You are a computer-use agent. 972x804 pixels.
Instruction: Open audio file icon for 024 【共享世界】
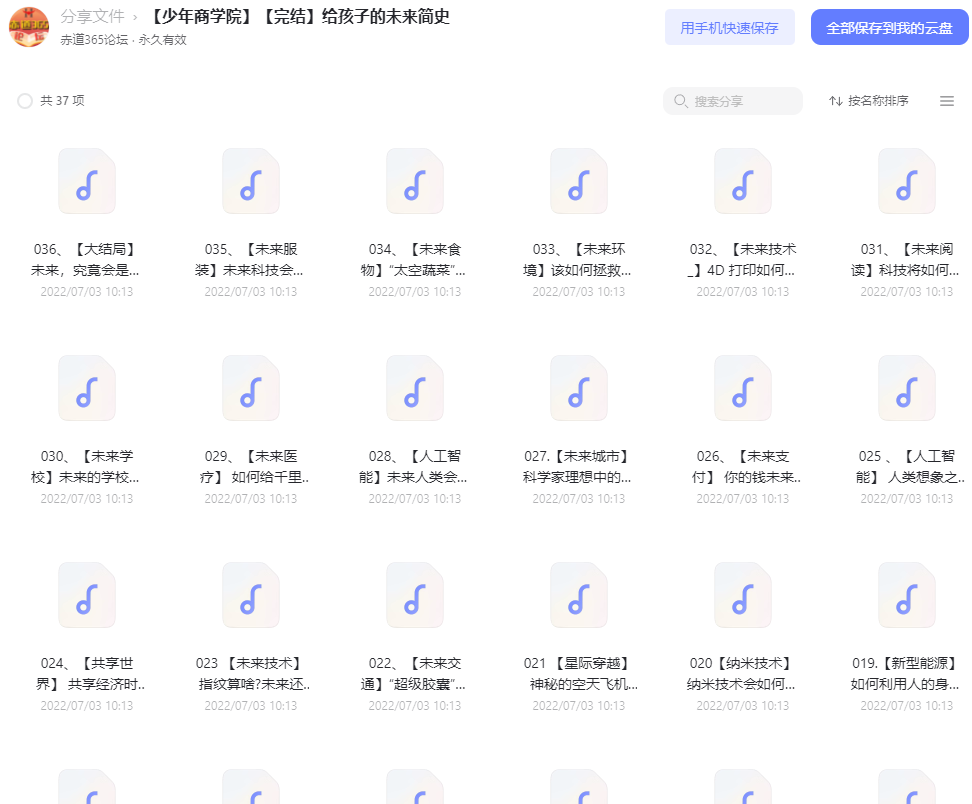point(87,595)
